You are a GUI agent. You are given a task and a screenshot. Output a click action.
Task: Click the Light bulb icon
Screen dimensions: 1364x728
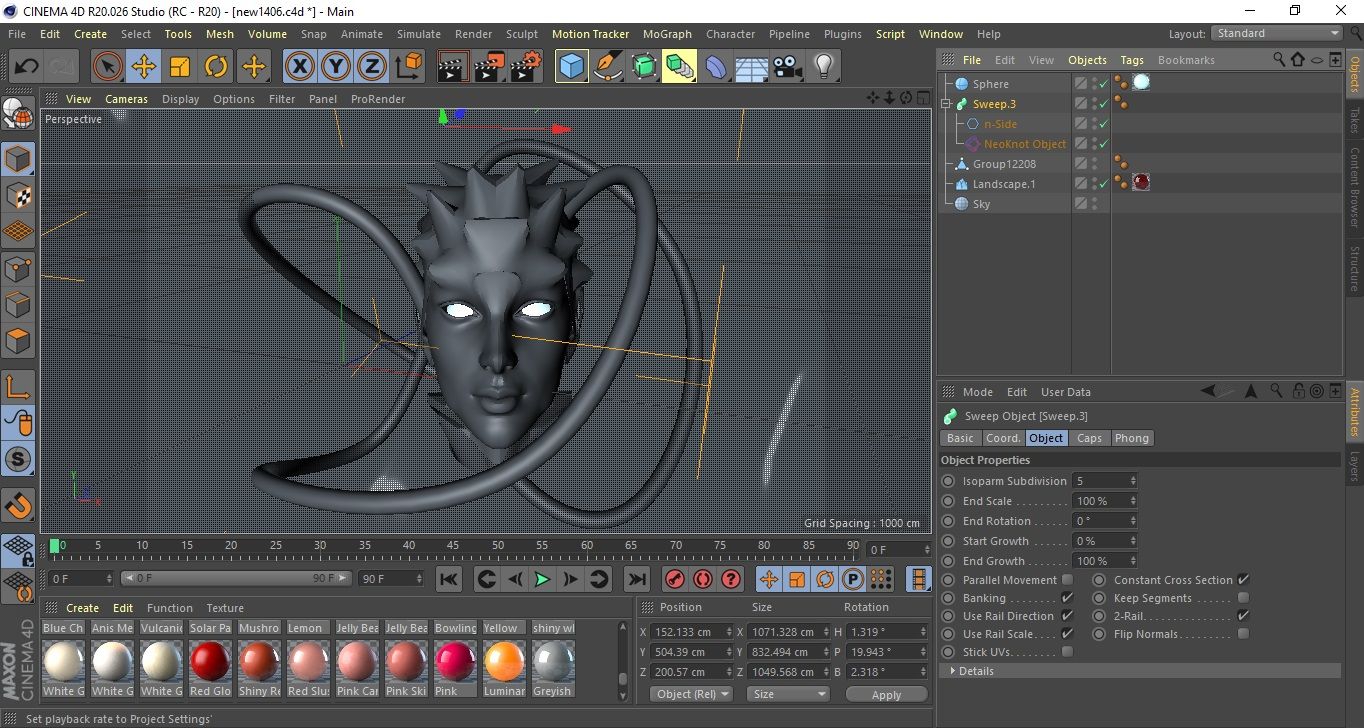pos(823,67)
